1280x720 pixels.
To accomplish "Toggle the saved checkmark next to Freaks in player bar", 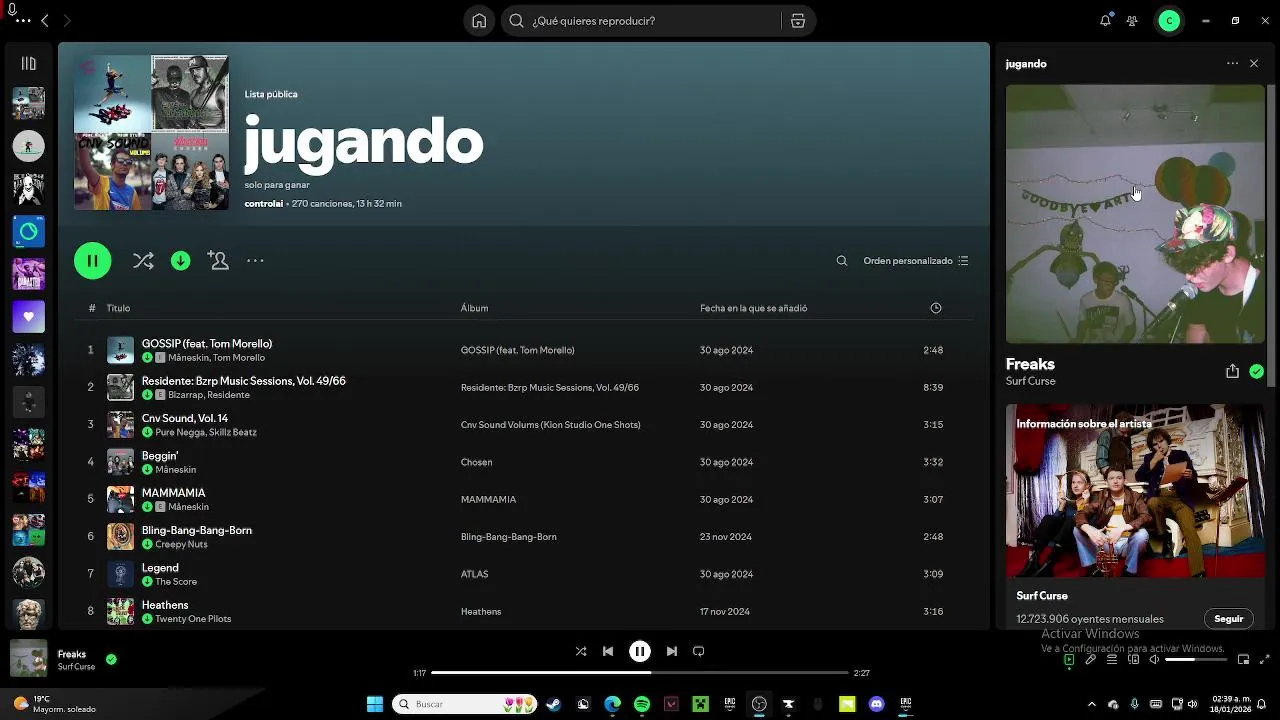I will [x=111, y=659].
